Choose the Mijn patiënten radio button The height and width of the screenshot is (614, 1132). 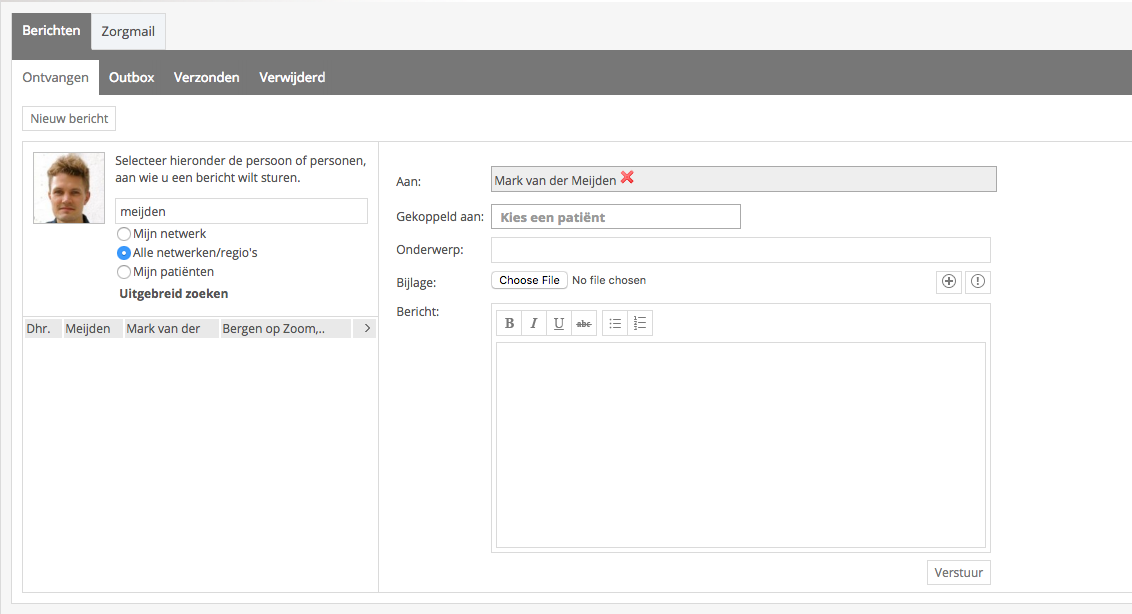coord(124,272)
